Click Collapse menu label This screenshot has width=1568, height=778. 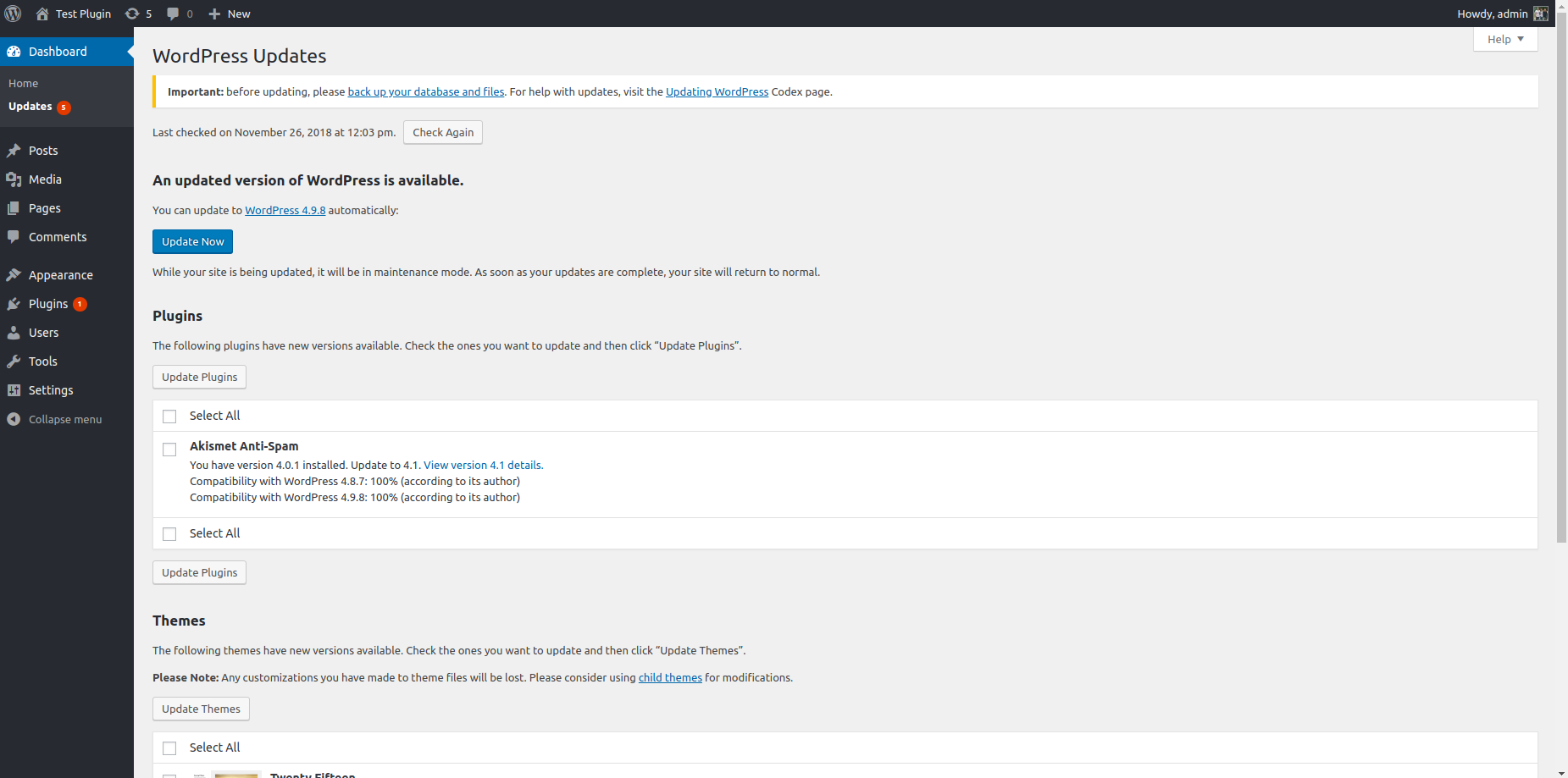pyautogui.click(x=65, y=419)
